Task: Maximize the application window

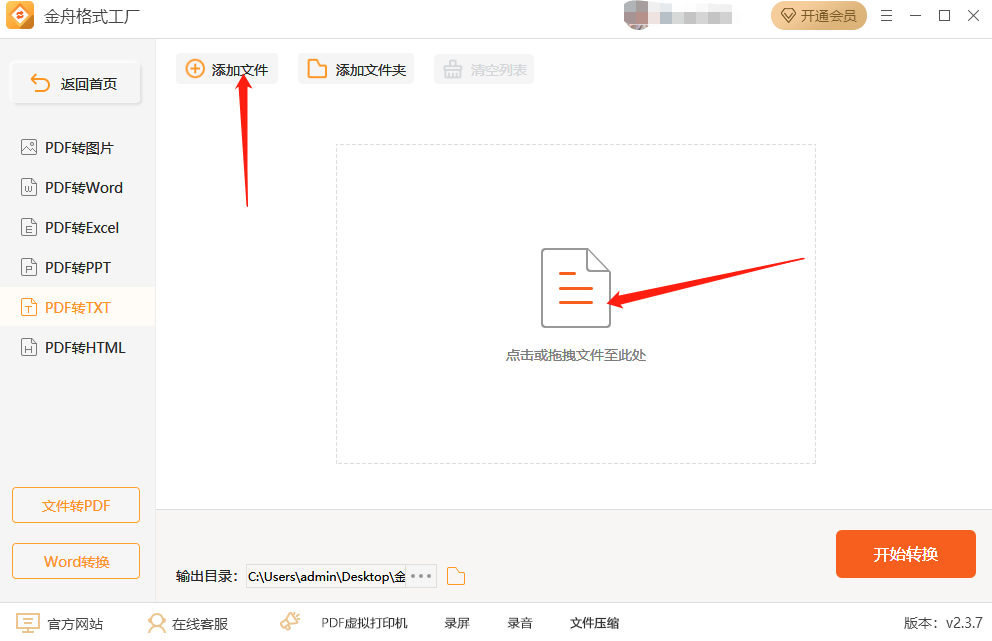Action: (945, 16)
